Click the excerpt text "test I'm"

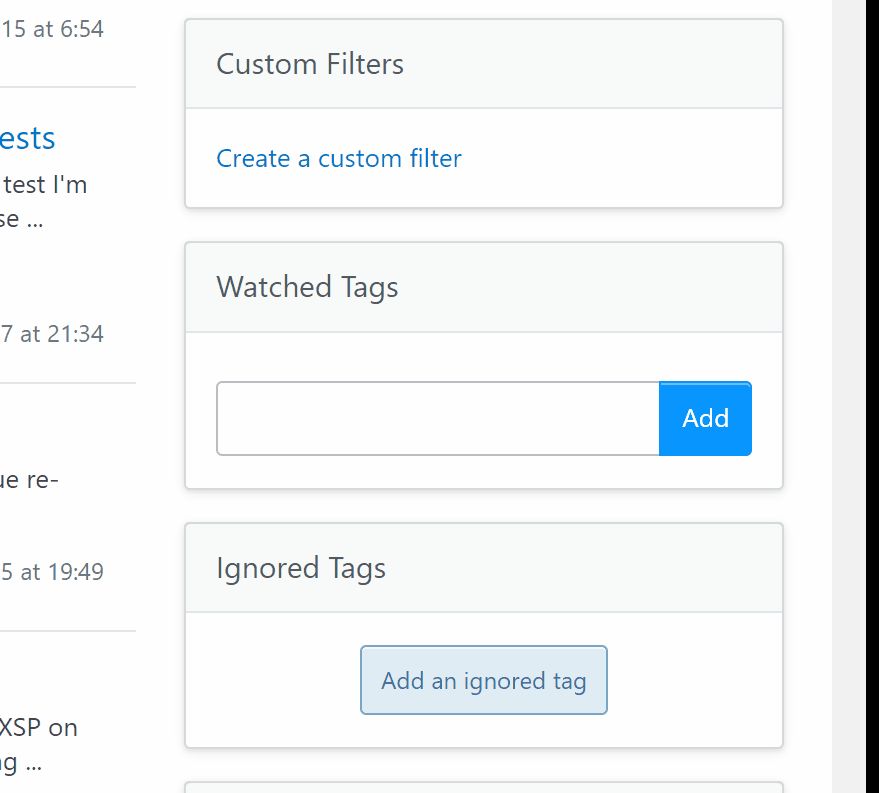pos(45,185)
